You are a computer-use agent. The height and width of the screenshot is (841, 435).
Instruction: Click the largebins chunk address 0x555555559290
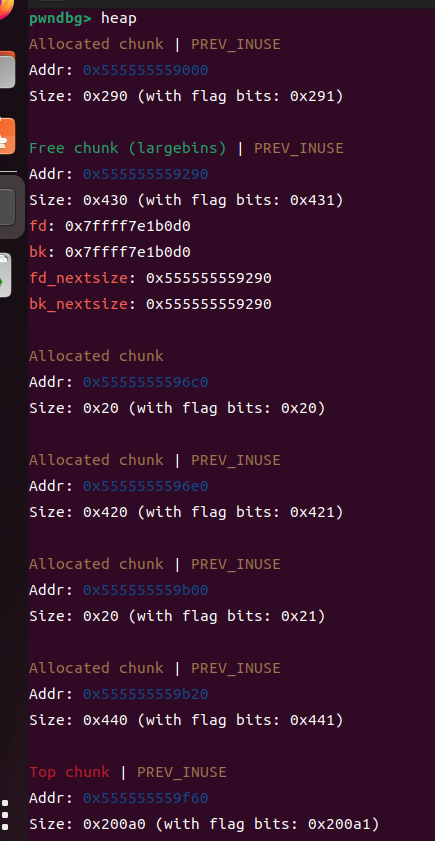(x=145, y=174)
